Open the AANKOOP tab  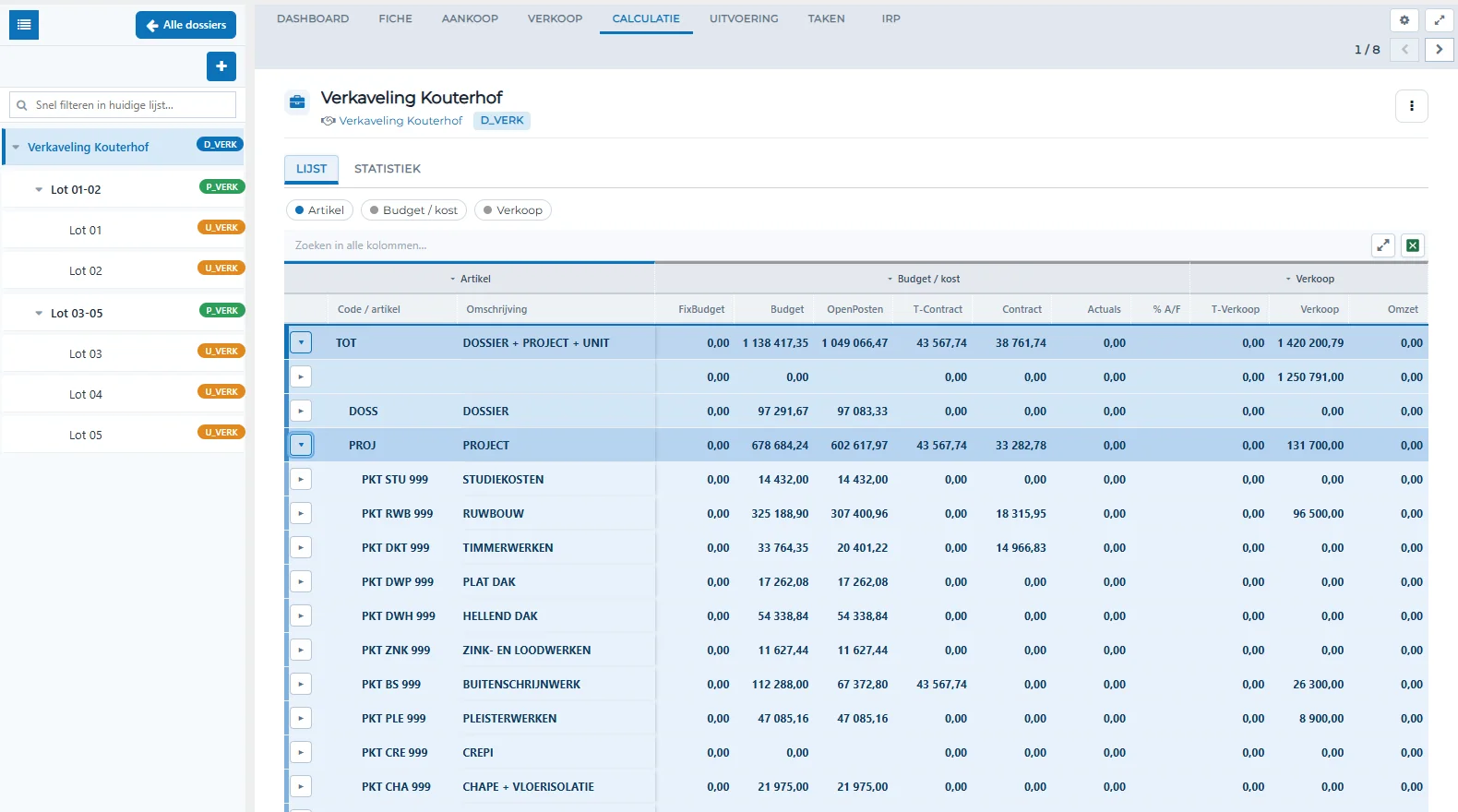click(x=470, y=18)
